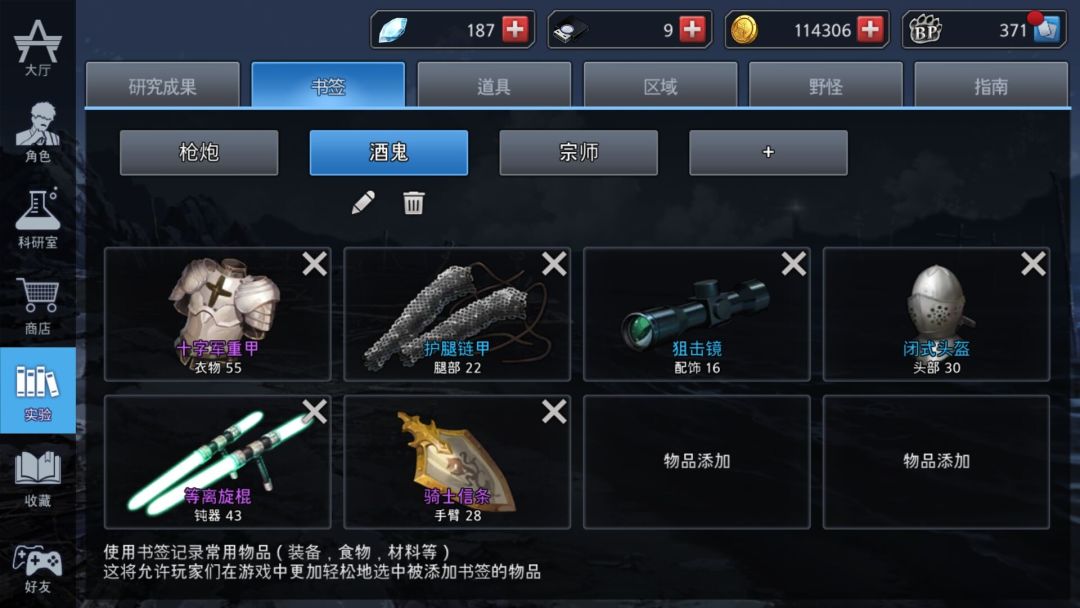Remove 十字军重甲 from the bookmark

coord(314,264)
